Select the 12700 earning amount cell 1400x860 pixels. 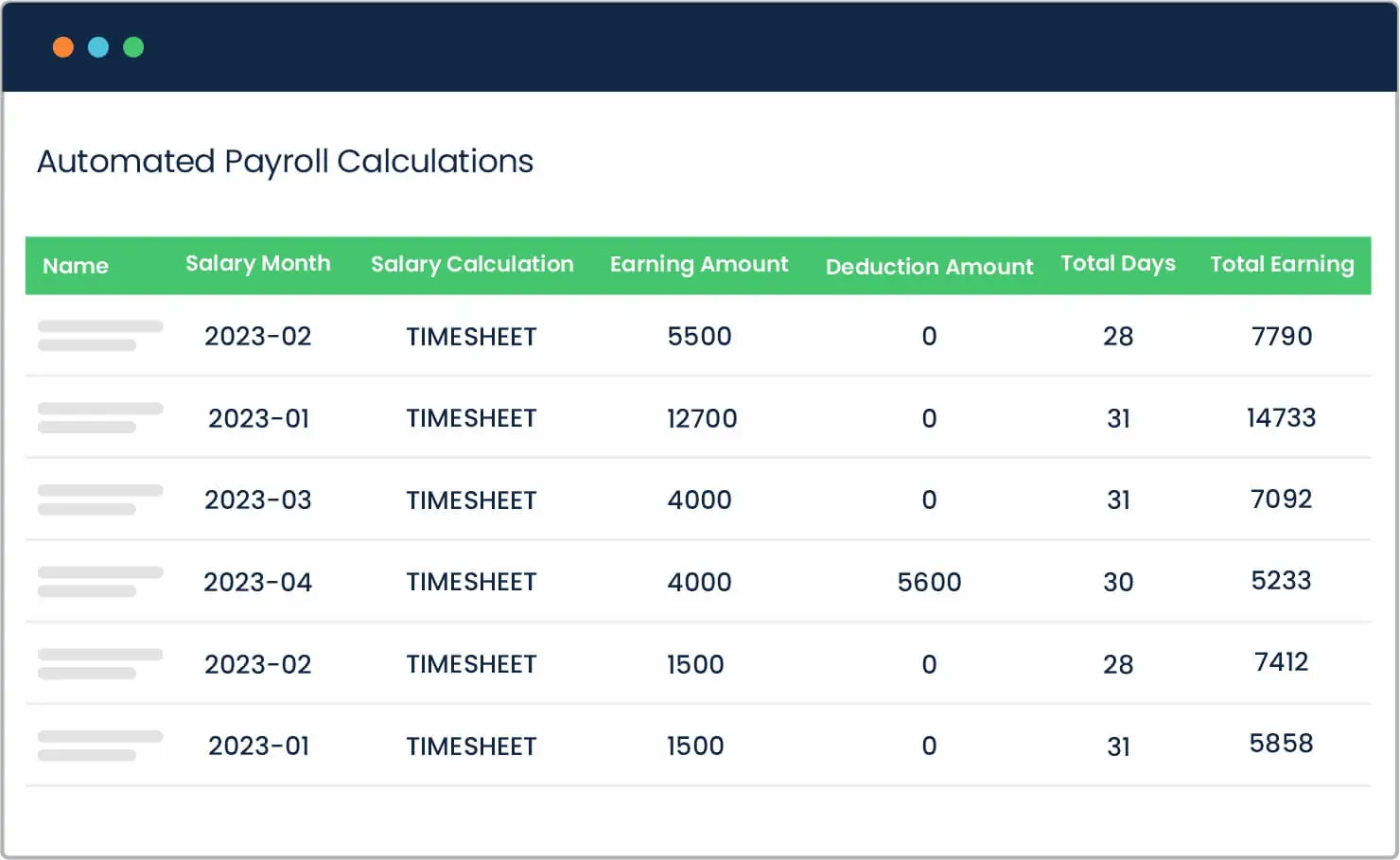click(x=702, y=418)
